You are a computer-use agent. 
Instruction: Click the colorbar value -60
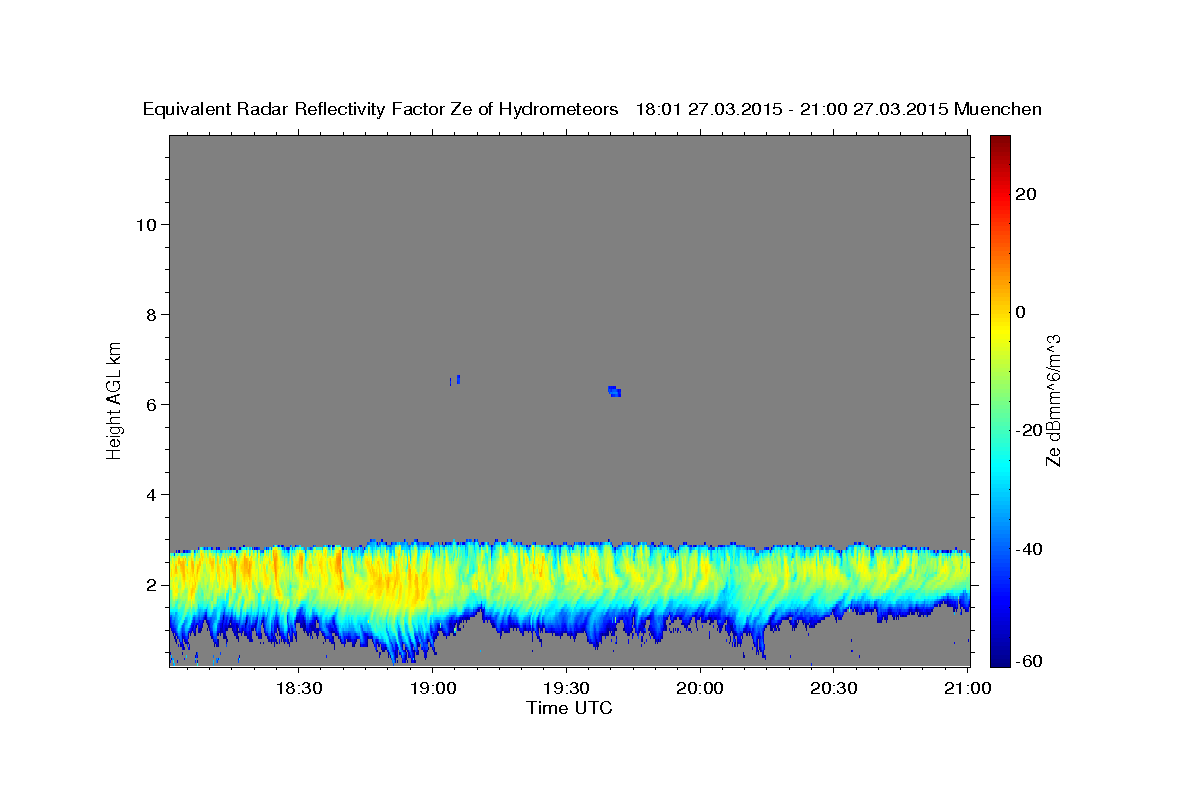(1029, 660)
